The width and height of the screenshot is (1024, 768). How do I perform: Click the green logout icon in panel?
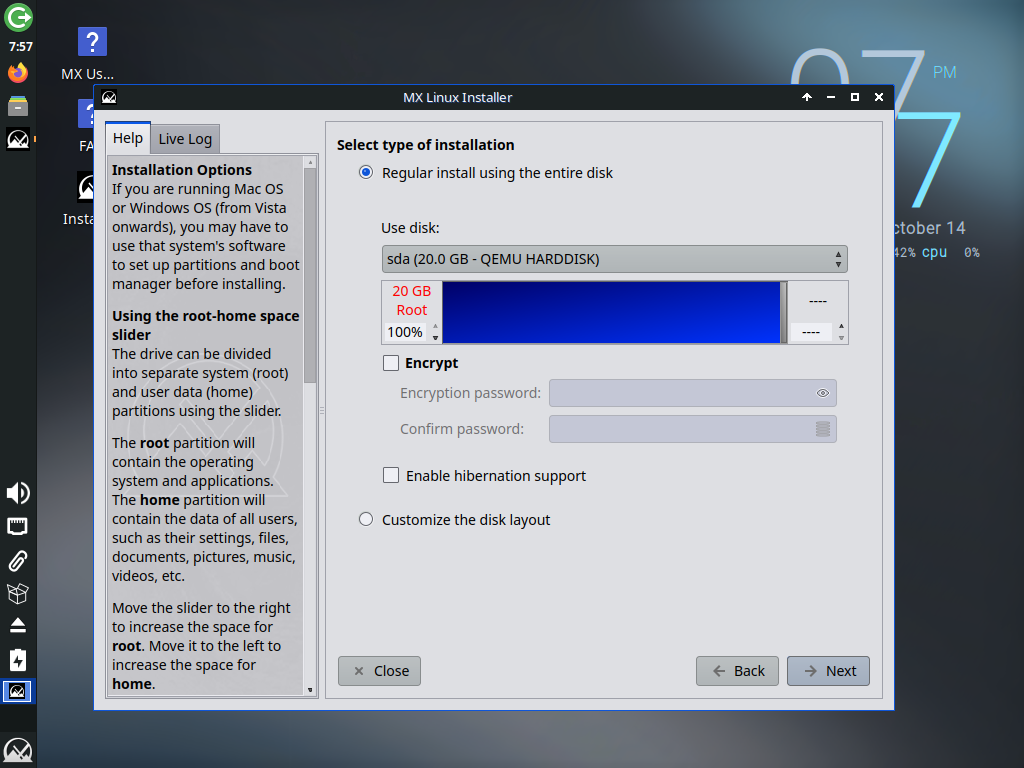pos(18,17)
